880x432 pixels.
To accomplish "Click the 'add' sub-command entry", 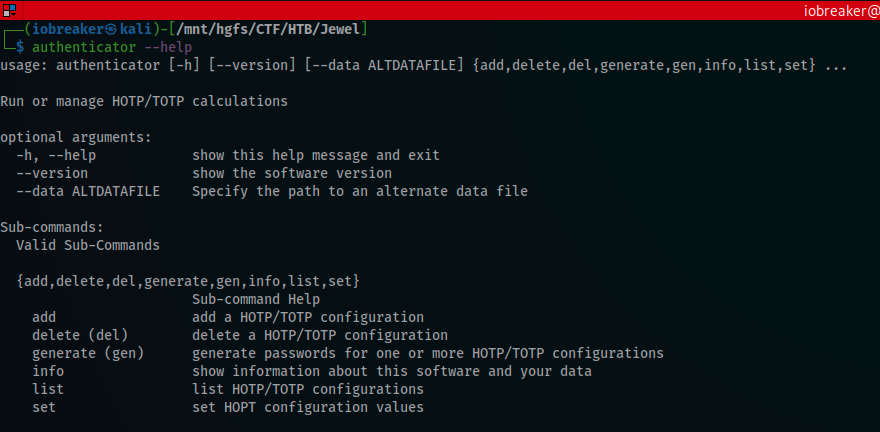I will (x=44, y=317).
